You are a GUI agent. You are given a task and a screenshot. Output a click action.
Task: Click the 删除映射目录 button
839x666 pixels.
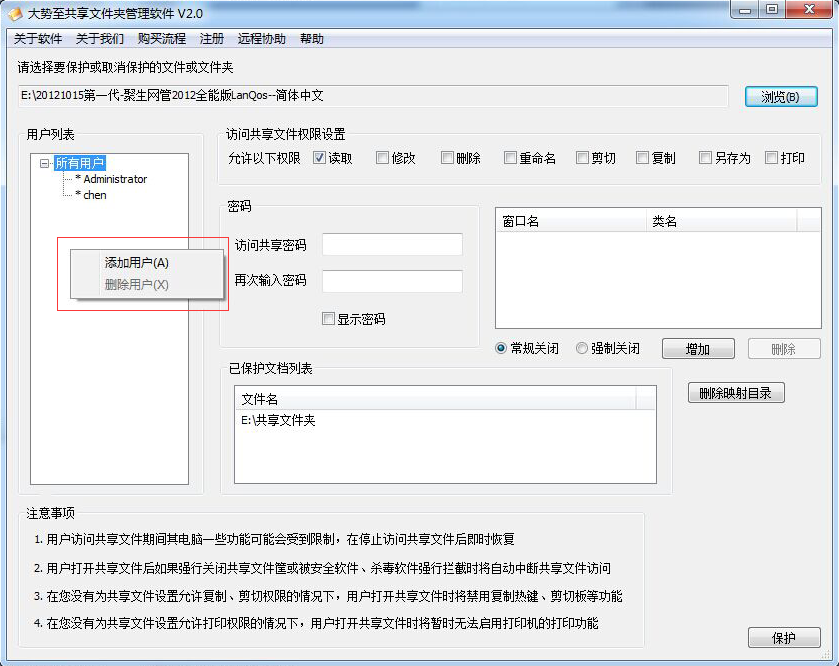point(736,392)
